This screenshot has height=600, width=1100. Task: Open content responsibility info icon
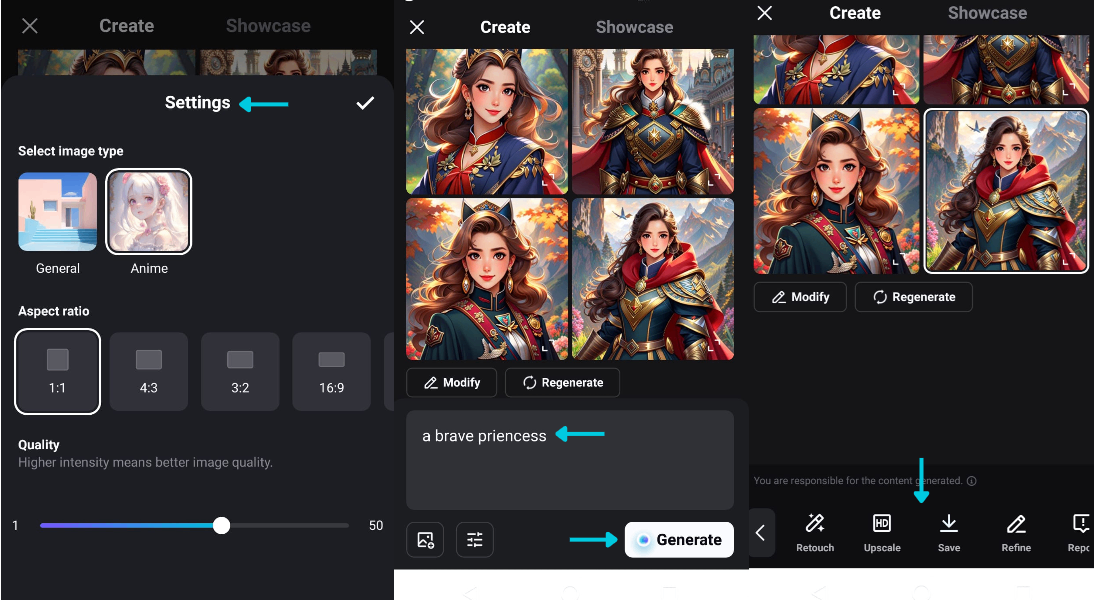(972, 481)
